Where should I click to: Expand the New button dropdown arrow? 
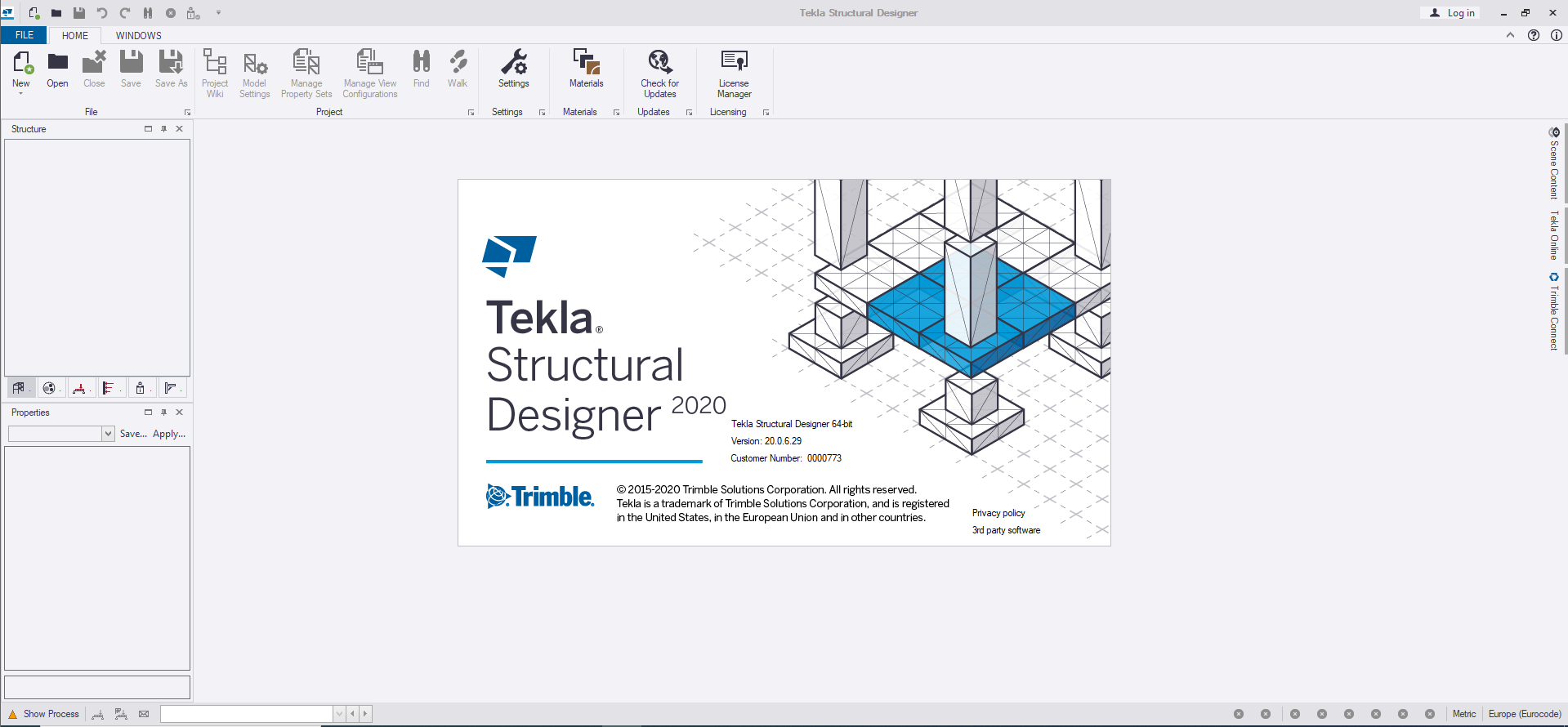(x=21, y=93)
